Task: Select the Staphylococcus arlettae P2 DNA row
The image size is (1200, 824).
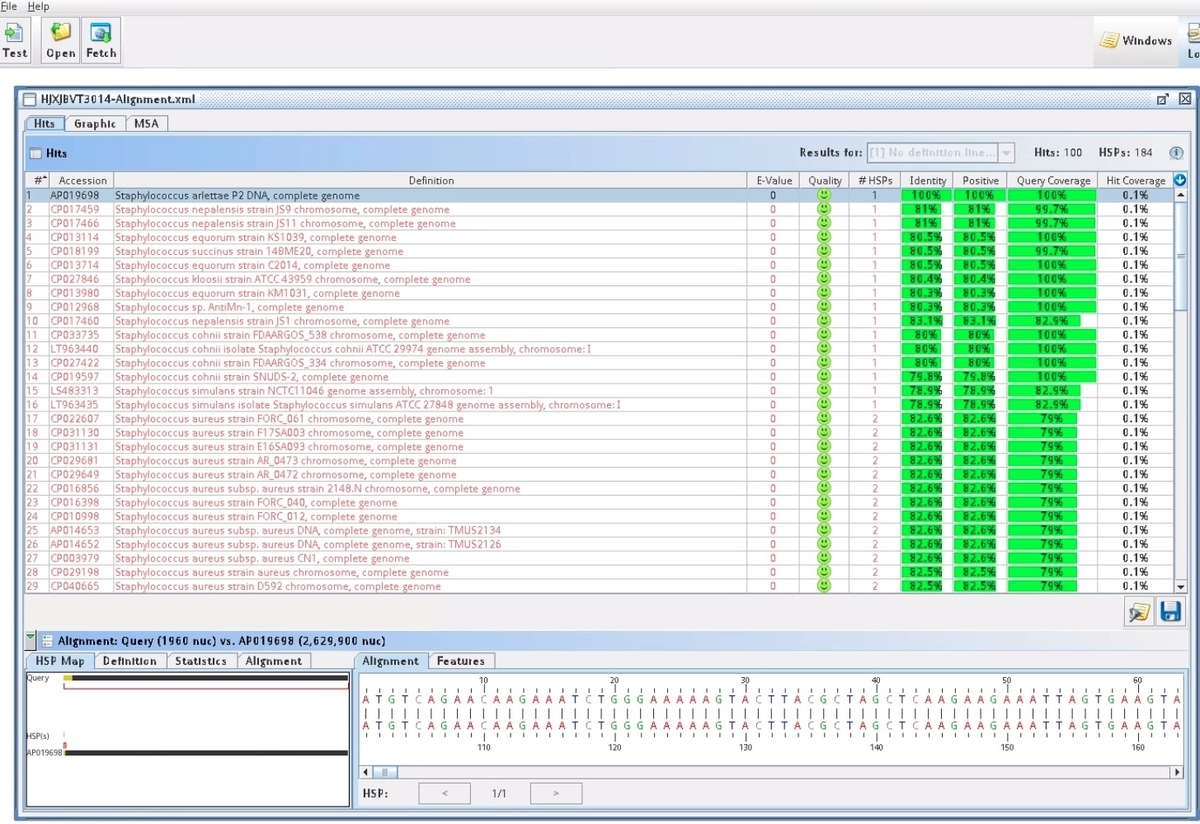Action: 598,195
